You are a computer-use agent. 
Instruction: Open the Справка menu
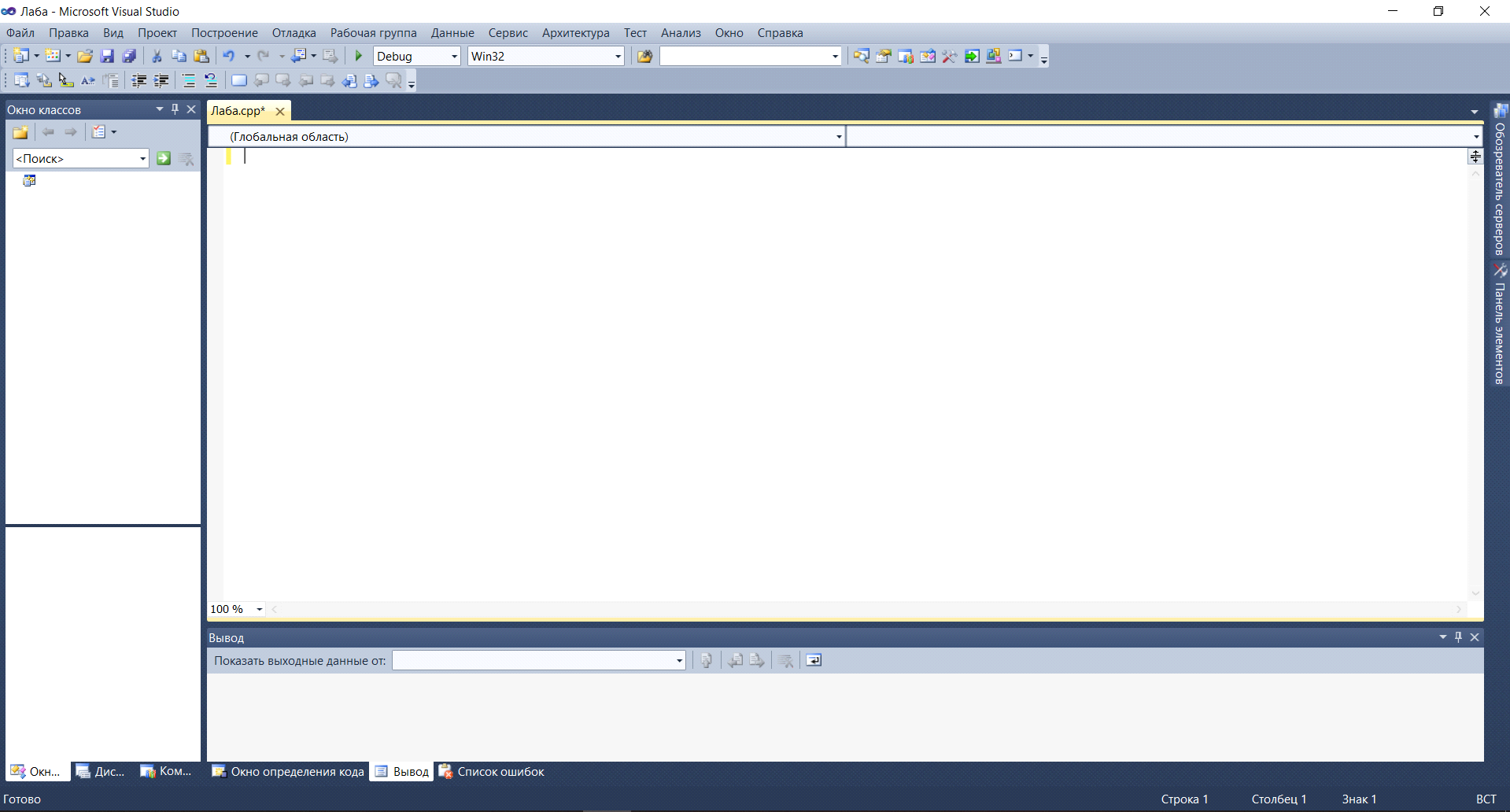781,33
